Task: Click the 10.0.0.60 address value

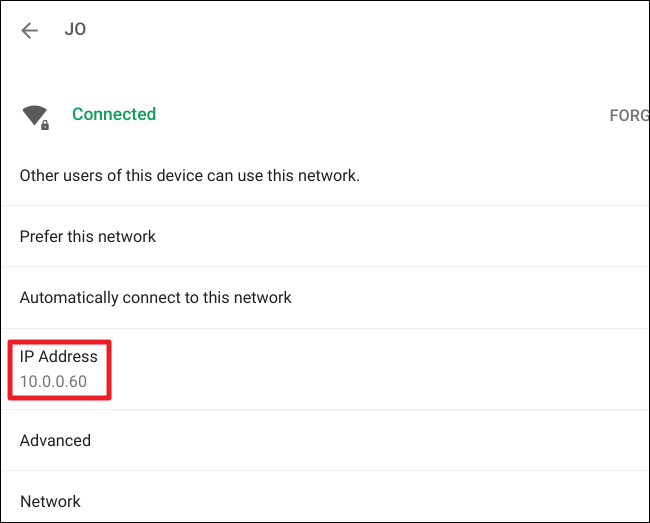Action: [x=53, y=383]
